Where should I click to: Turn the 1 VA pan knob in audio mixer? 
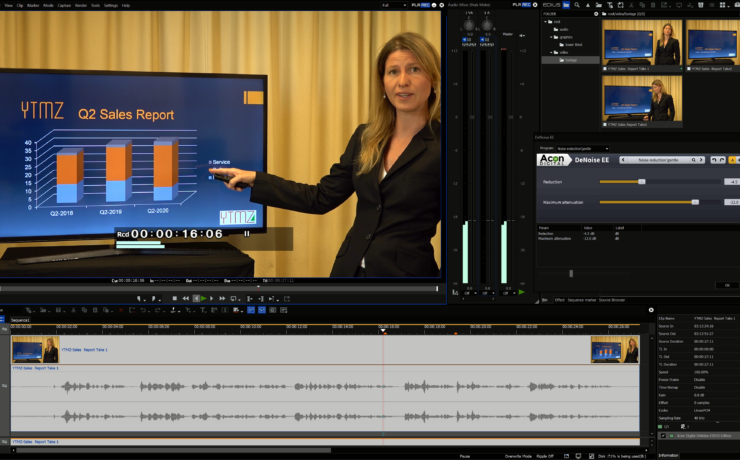tap(469, 25)
